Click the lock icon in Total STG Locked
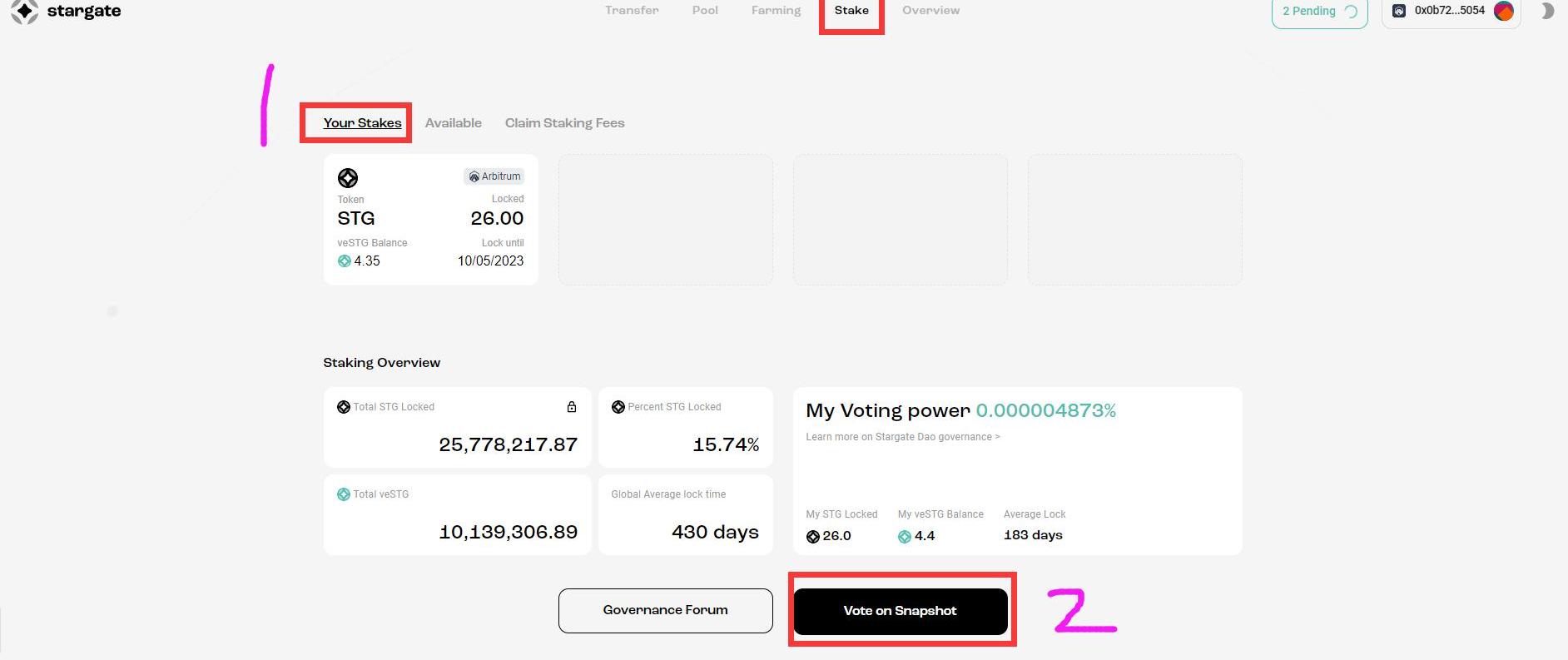This screenshot has width=1568, height=660. pyautogui.click(x=572, y=407)
